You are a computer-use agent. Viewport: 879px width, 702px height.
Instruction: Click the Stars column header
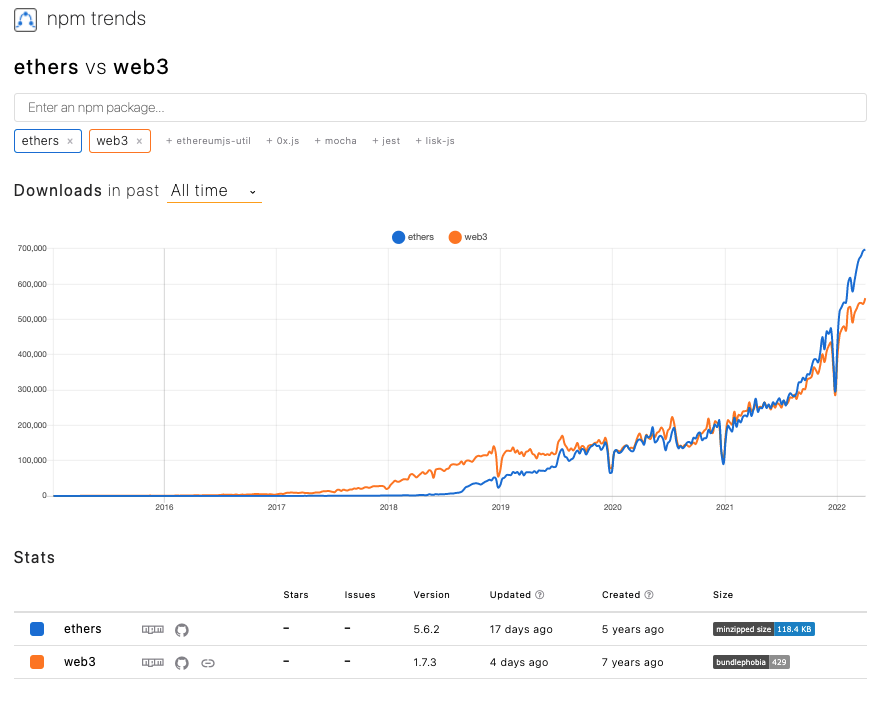click(x=296, y=595)
